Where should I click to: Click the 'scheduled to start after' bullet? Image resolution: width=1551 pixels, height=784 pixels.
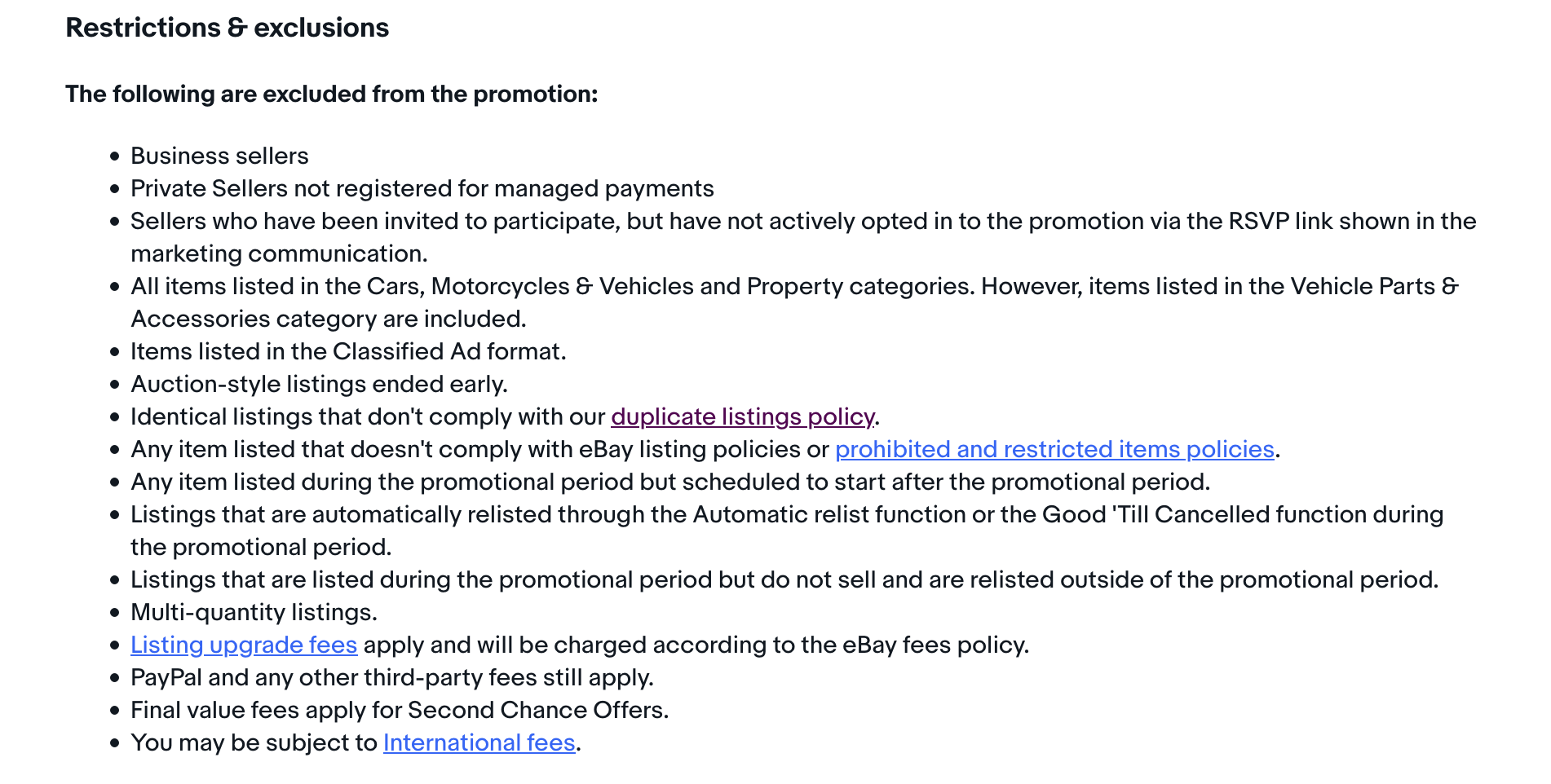(669, 482)
